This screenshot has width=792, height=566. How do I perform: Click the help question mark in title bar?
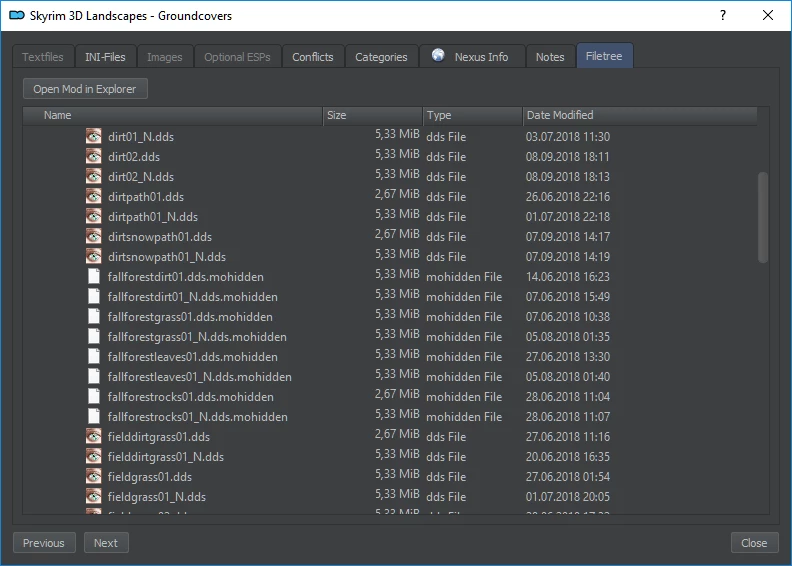723,15
